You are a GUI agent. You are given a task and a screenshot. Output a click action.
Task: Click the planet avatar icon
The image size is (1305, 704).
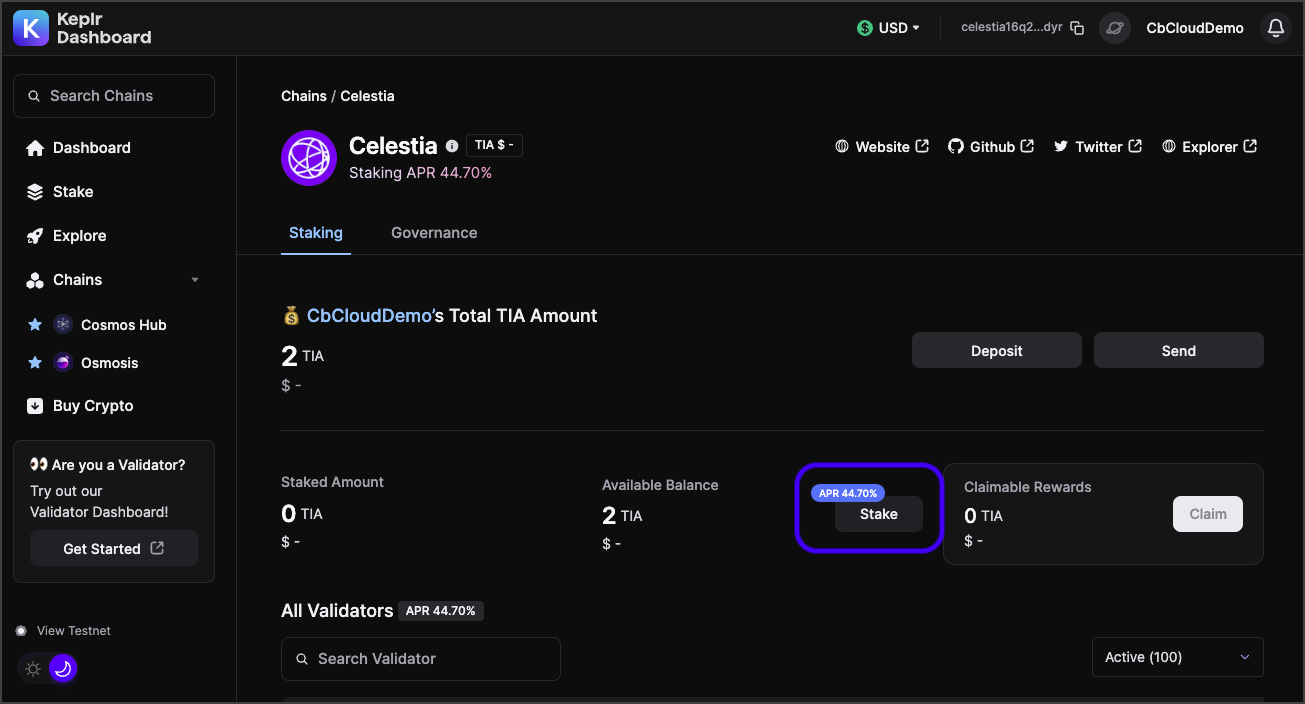tap(1115, 28)
